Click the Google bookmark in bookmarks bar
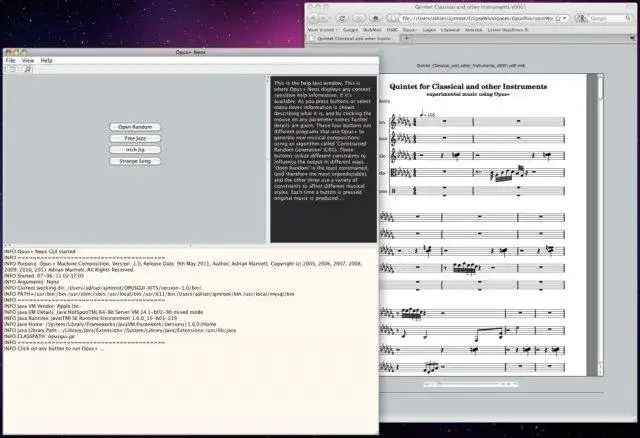The image size is (640, 438). click(x=350, y=30)
